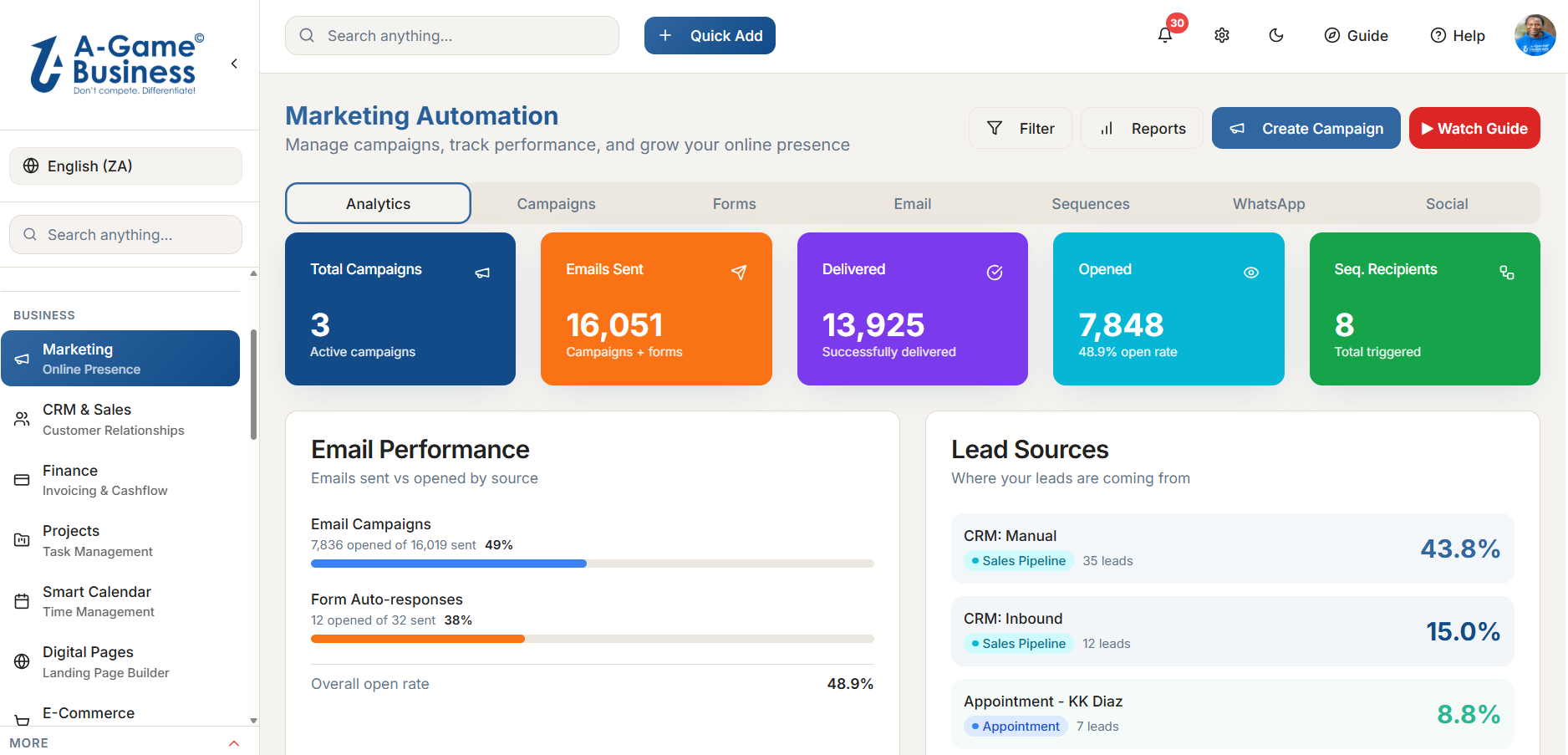This screenshot has width=1568, height=755.
Task: Click the Quick Add button
Action: tap(710, 36)
